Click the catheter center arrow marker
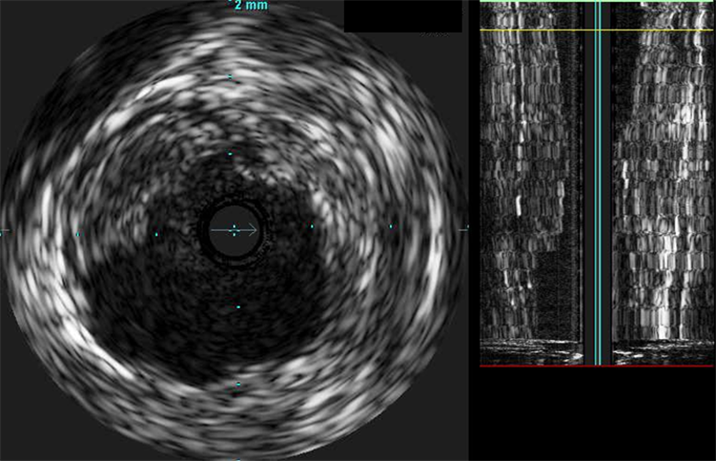716x461 pixels. point(235,231)
